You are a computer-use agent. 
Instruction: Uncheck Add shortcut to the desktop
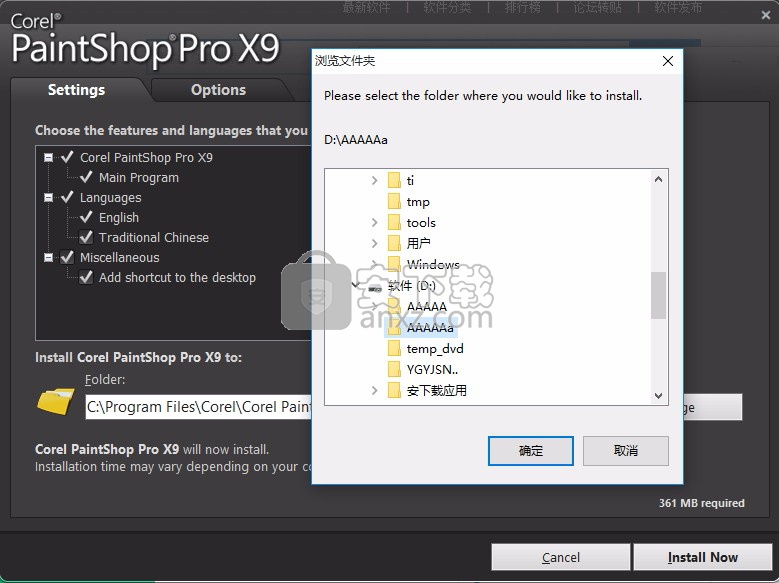86,277
